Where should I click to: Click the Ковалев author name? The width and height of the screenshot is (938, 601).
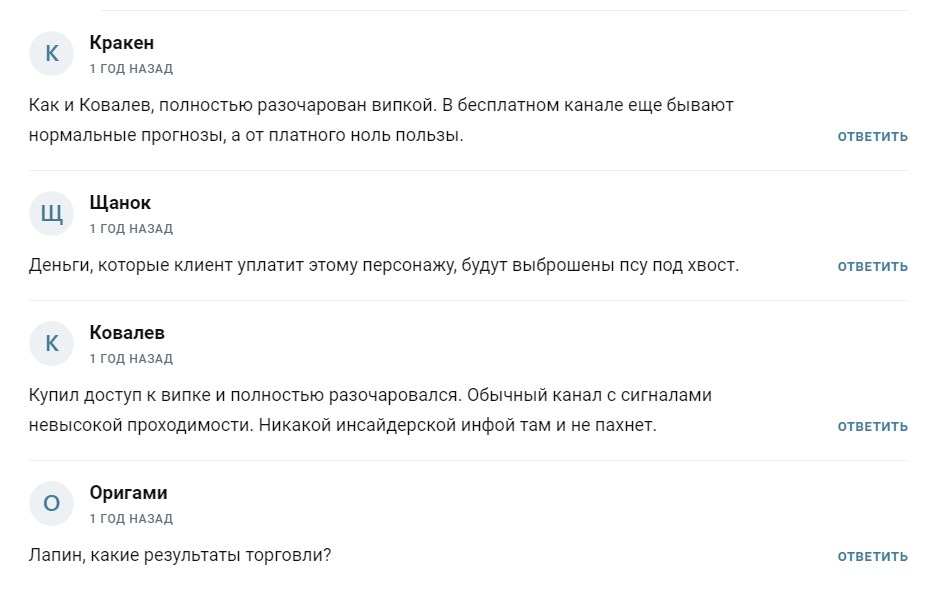point(127,333)
